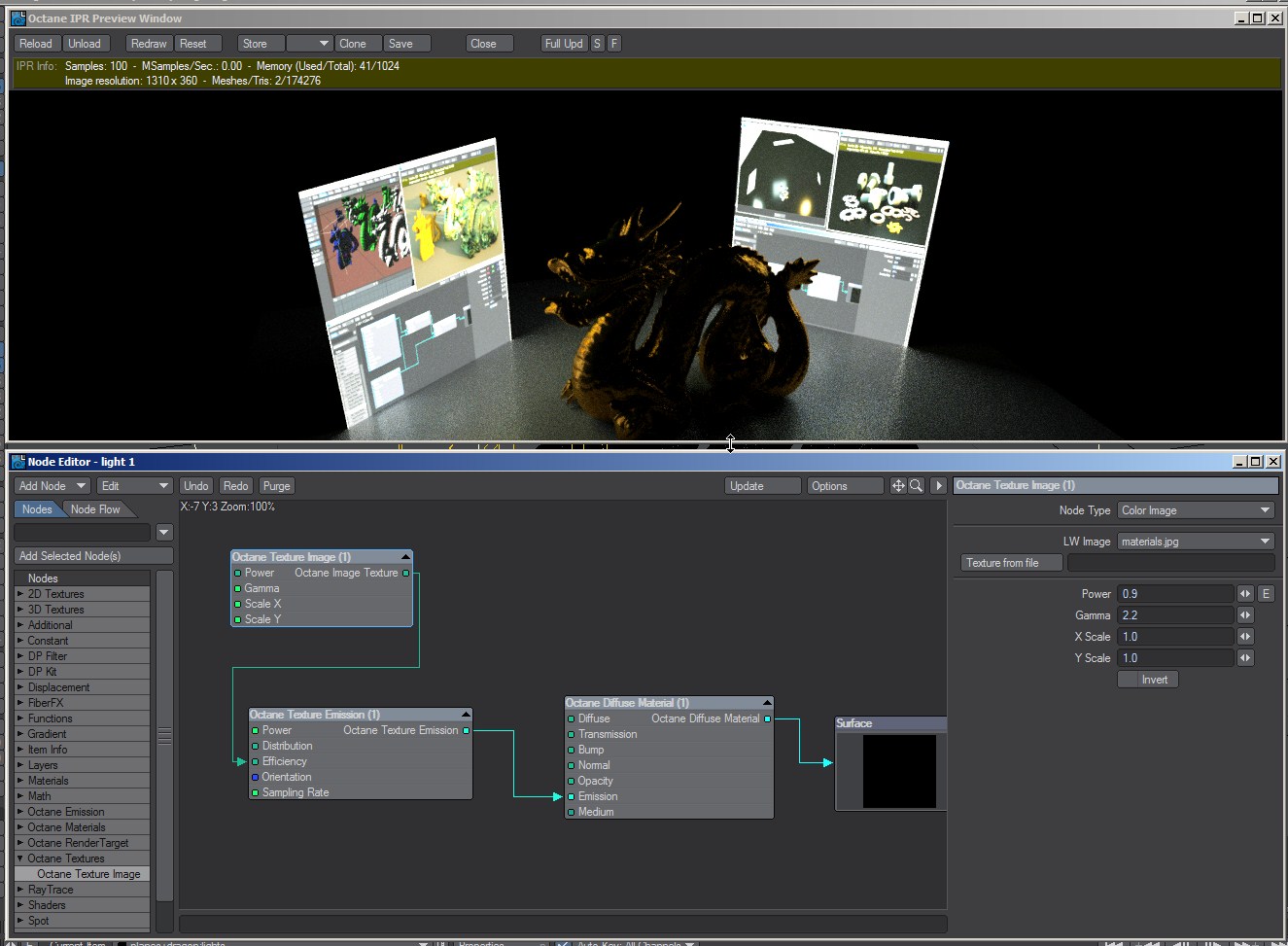Open the LW Image dropdown showing materials.jpg
The image size is (1288, 946).
[x=1196, y=542]
